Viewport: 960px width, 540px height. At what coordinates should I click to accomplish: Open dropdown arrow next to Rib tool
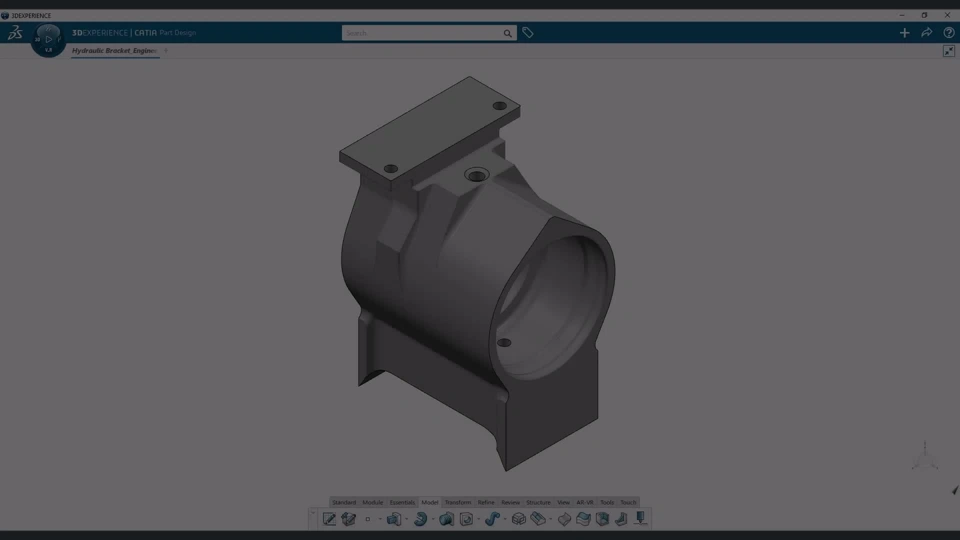[x=505, y=519]
